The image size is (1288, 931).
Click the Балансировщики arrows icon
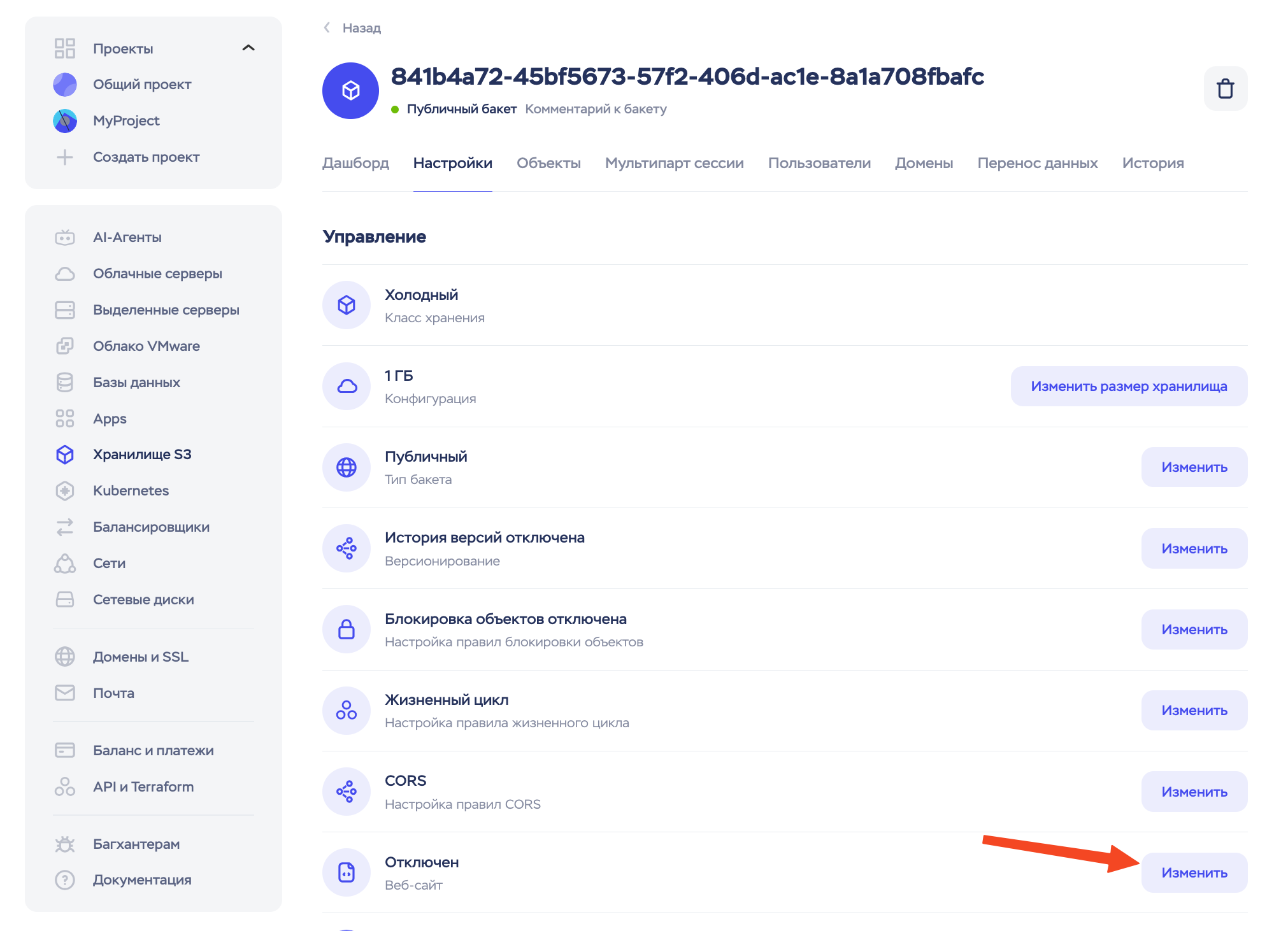65,527
